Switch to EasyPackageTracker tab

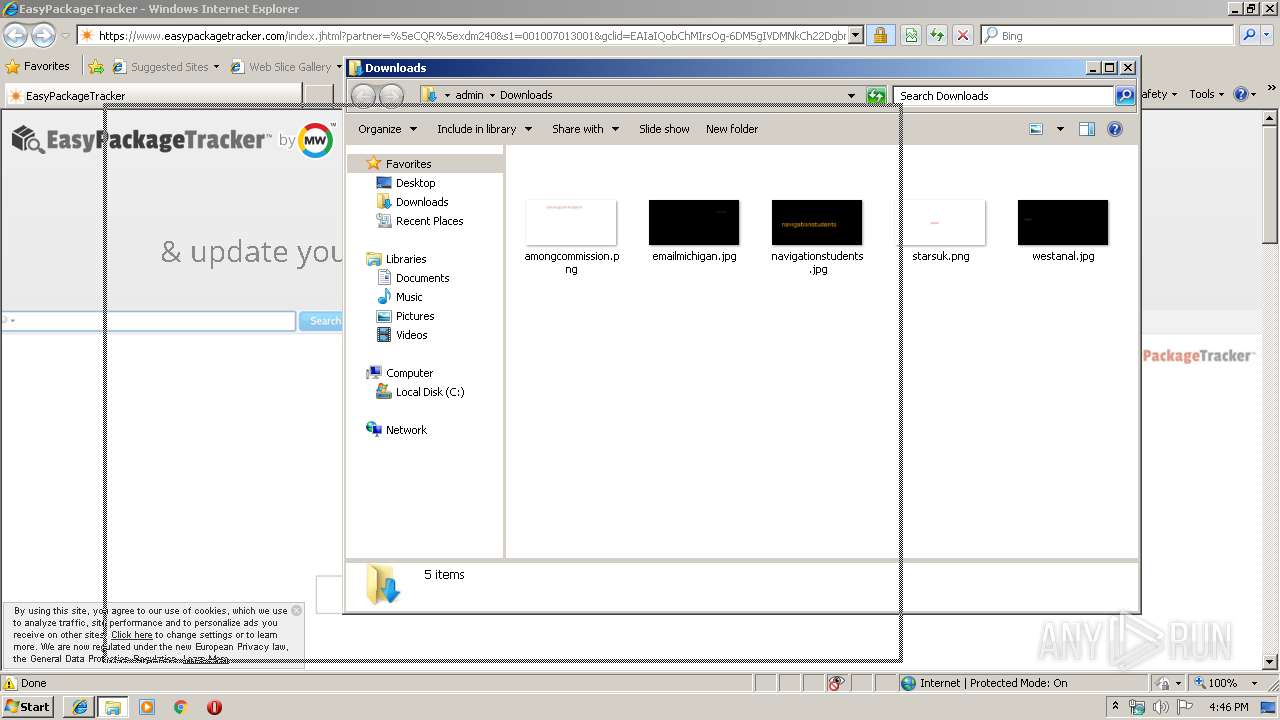pos(152,96)
